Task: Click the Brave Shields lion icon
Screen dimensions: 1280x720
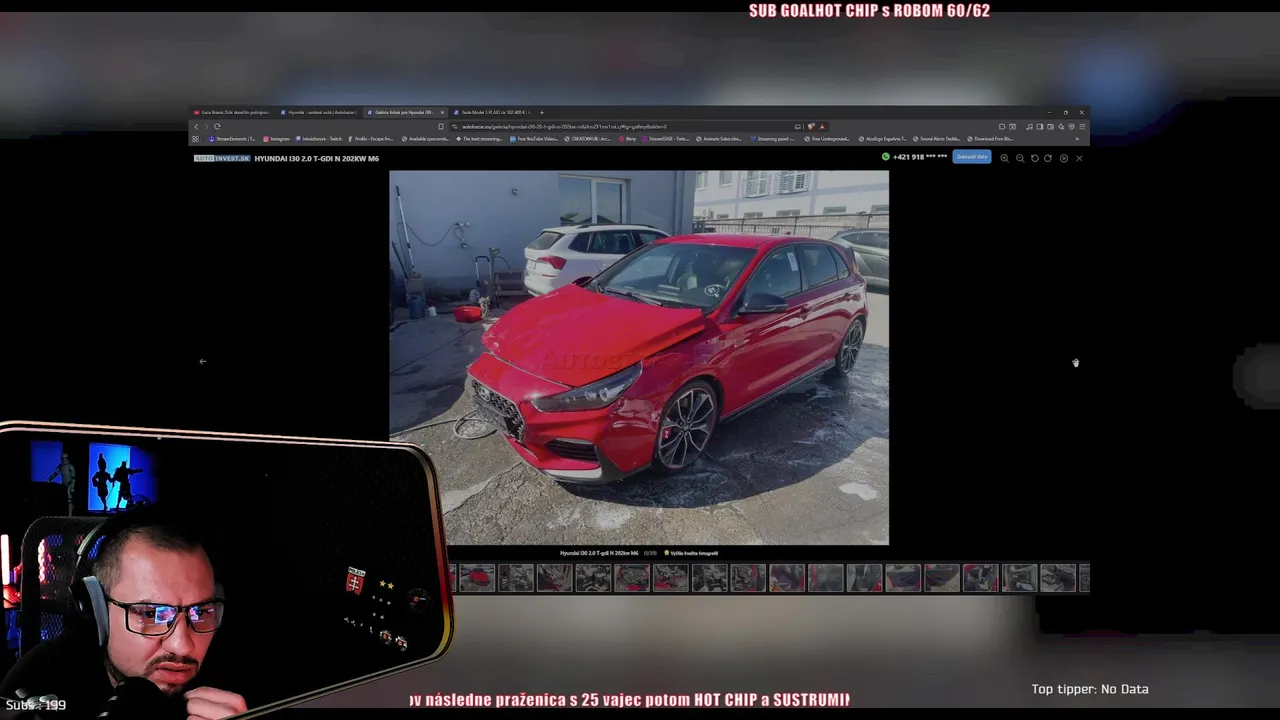Action: coord(811,127)
